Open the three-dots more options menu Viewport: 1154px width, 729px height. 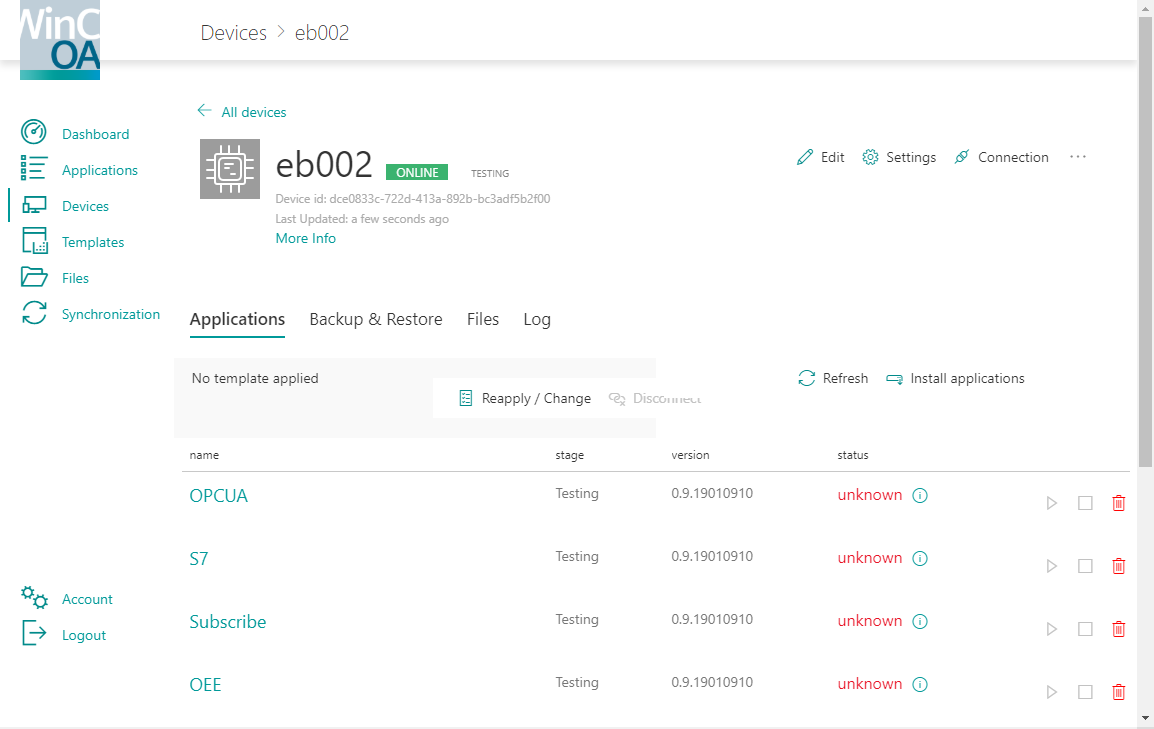1077,157
